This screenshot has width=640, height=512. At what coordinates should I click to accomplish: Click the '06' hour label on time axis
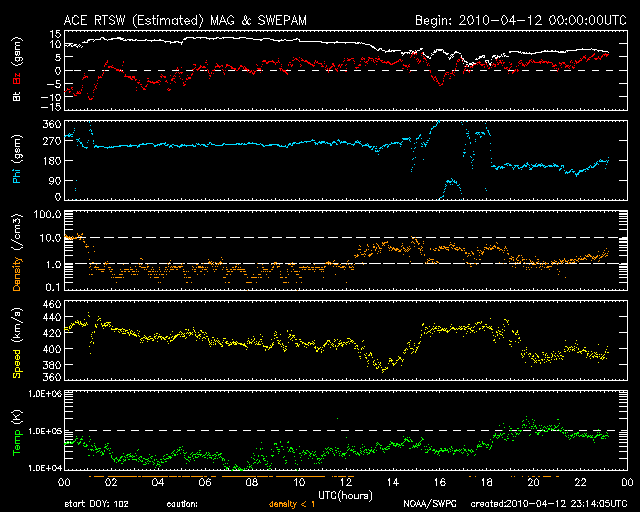coord(205,483)
